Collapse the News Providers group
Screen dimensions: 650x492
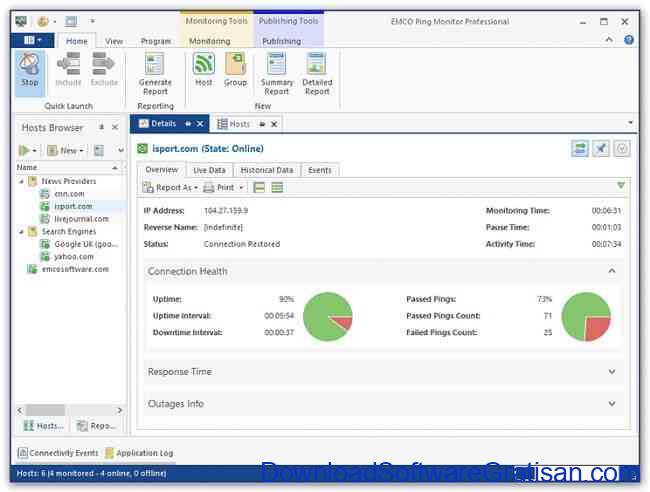click(x=21, y=181)
